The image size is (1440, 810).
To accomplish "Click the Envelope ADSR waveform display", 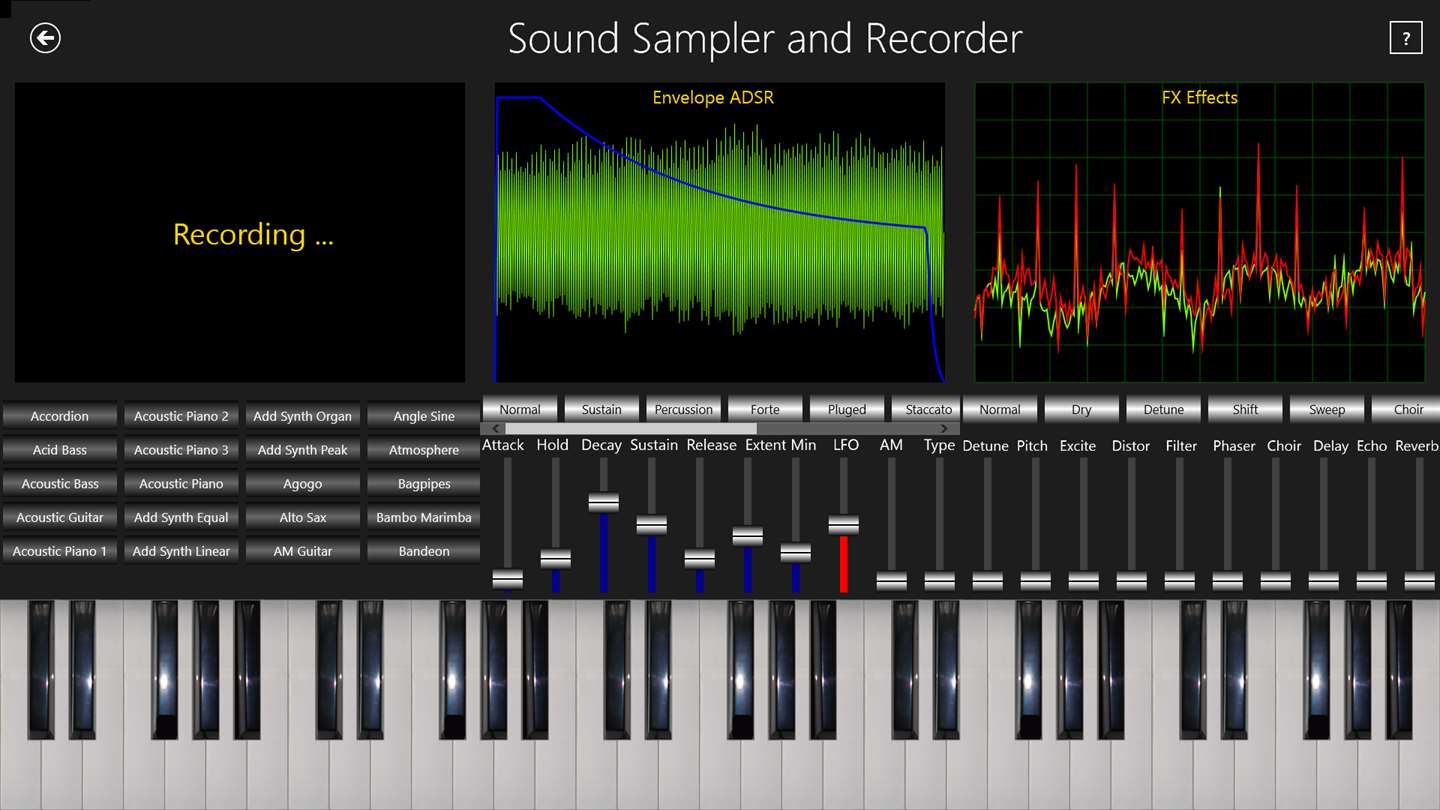I will [720, 232].
